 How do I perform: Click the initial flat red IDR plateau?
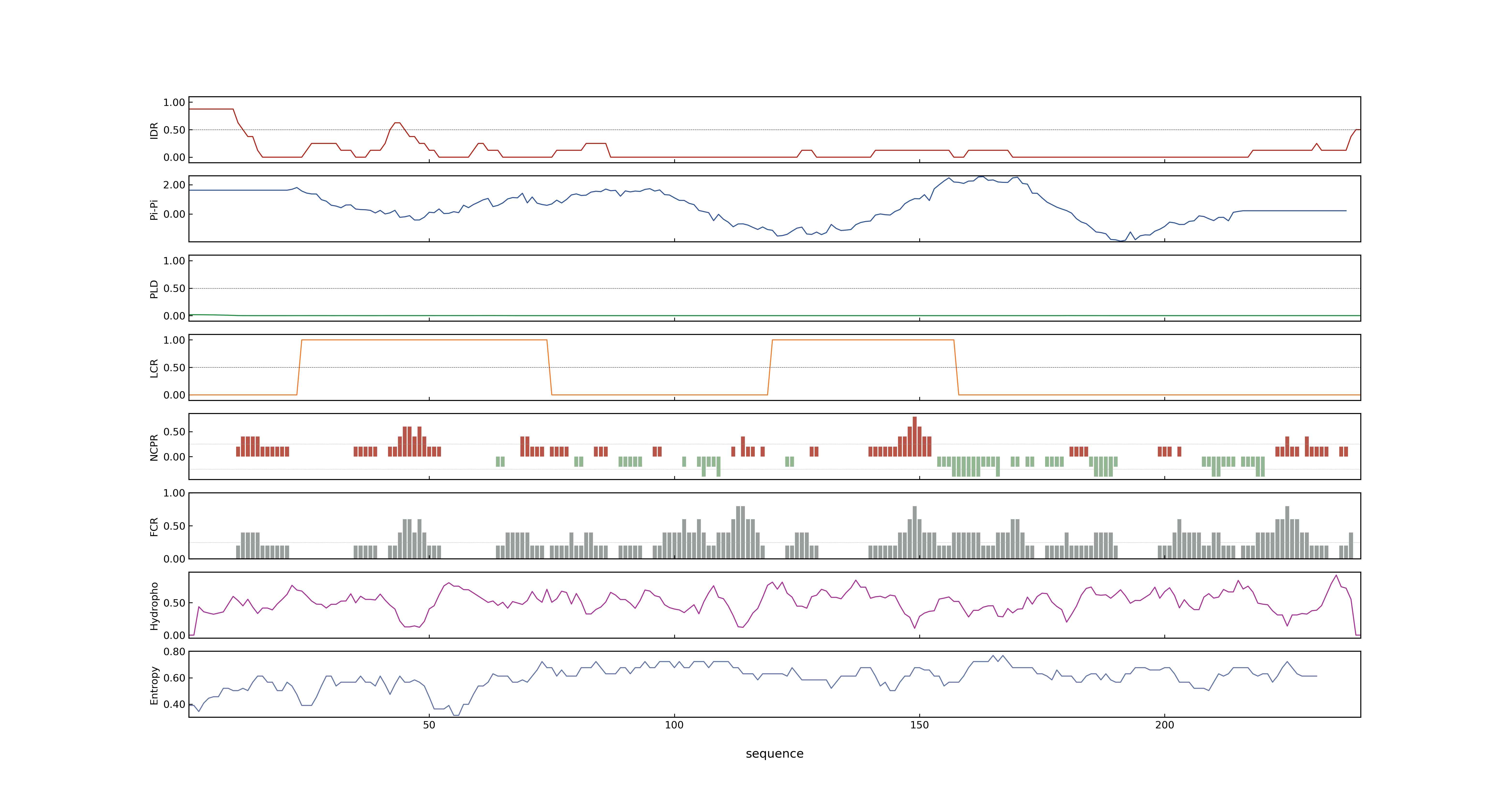click(x=211, y=109)
